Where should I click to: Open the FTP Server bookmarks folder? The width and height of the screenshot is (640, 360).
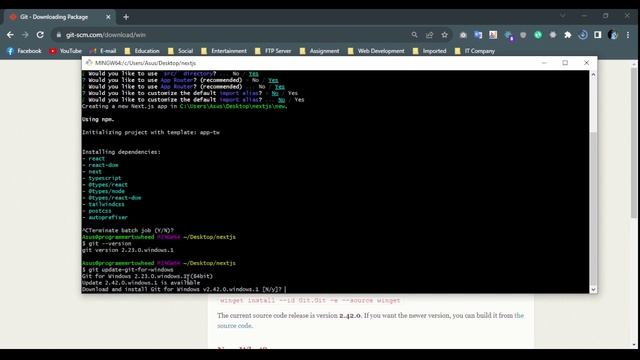pyautogui.click(x=273, y=51)
